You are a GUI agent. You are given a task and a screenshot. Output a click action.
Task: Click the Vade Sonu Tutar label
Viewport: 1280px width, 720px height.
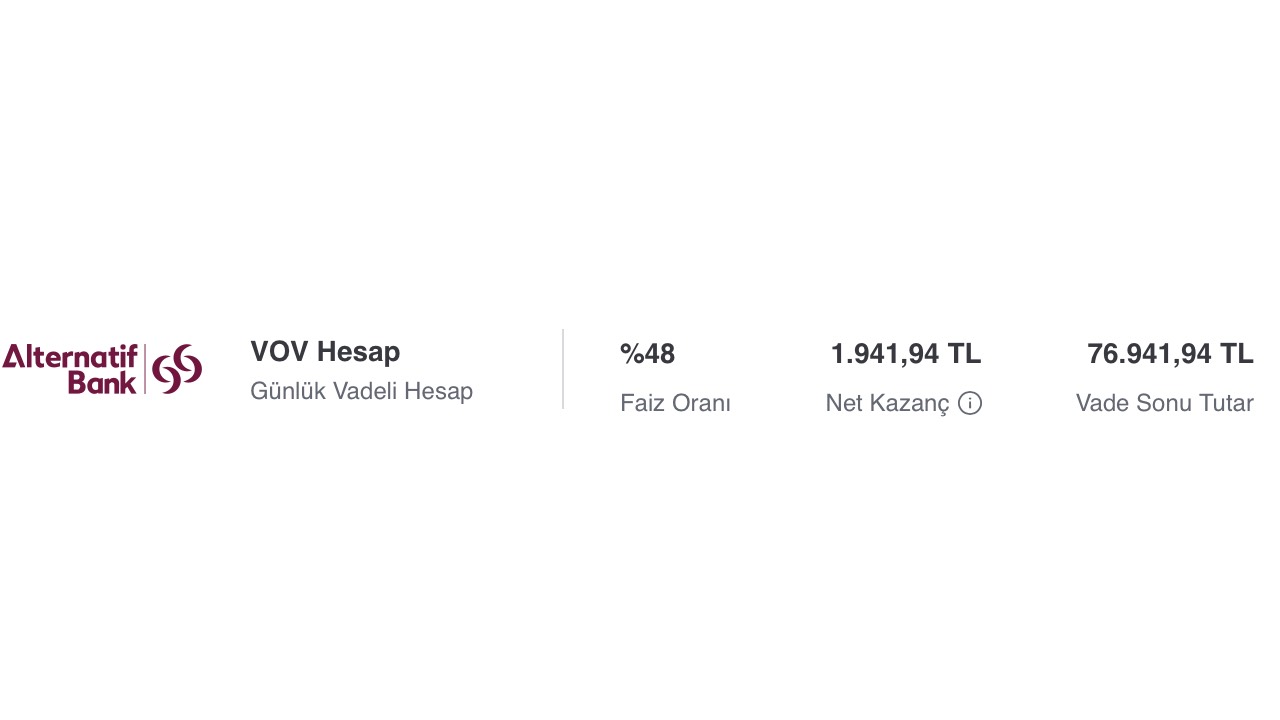1164,403
